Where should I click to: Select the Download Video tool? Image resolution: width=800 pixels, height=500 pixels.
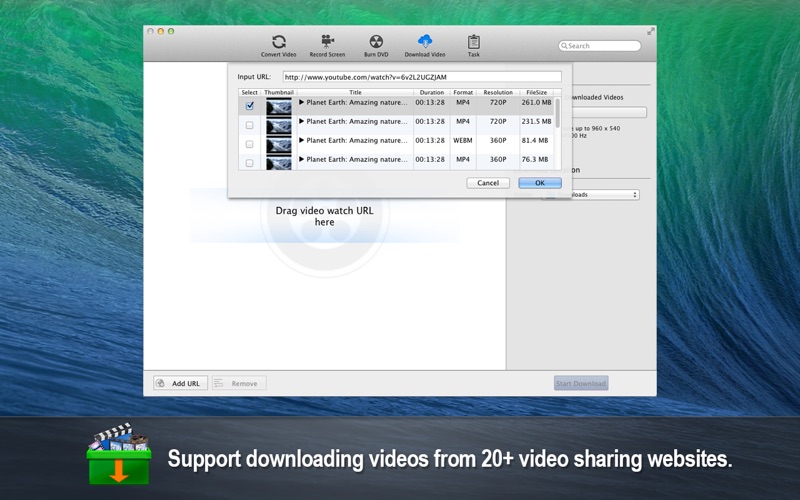pos(424,46)
